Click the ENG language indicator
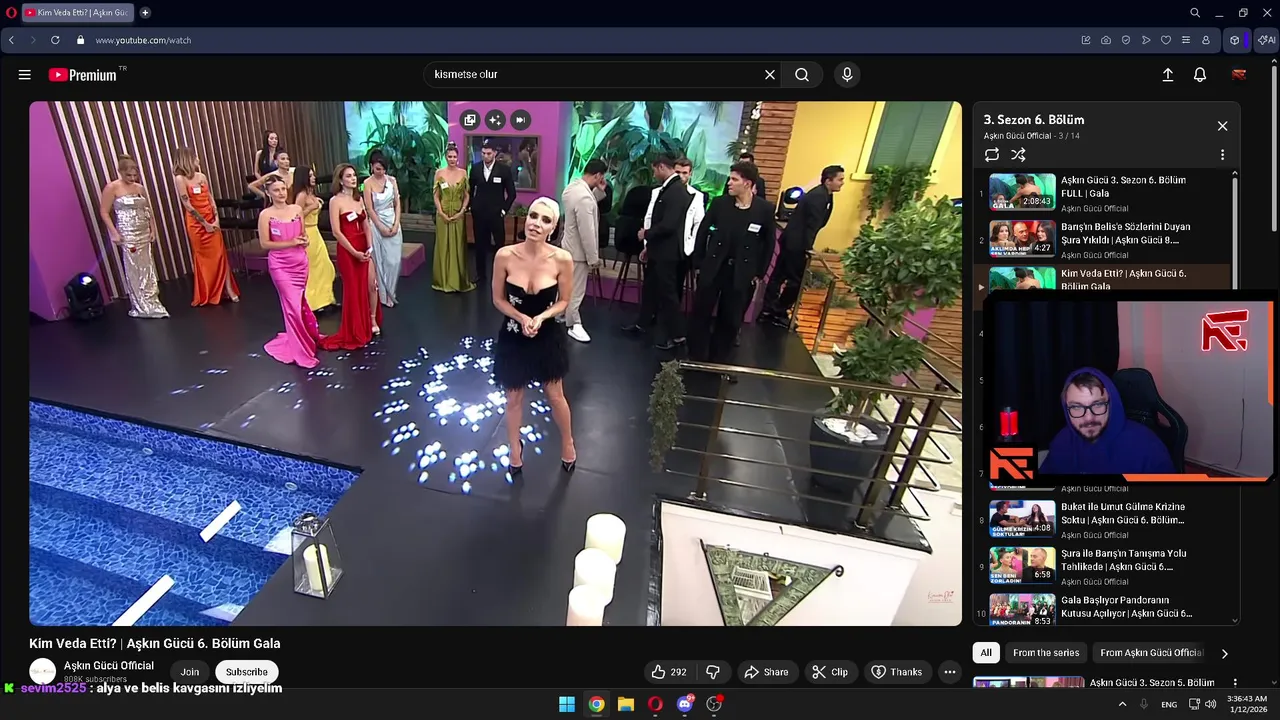This screenshot has width=1280, height=720. click(x=1169, y=705)
